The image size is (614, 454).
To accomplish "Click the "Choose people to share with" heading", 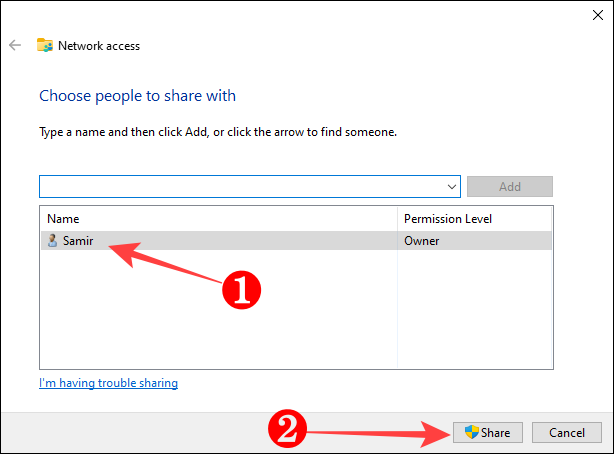I will click(x=137, y=96).
